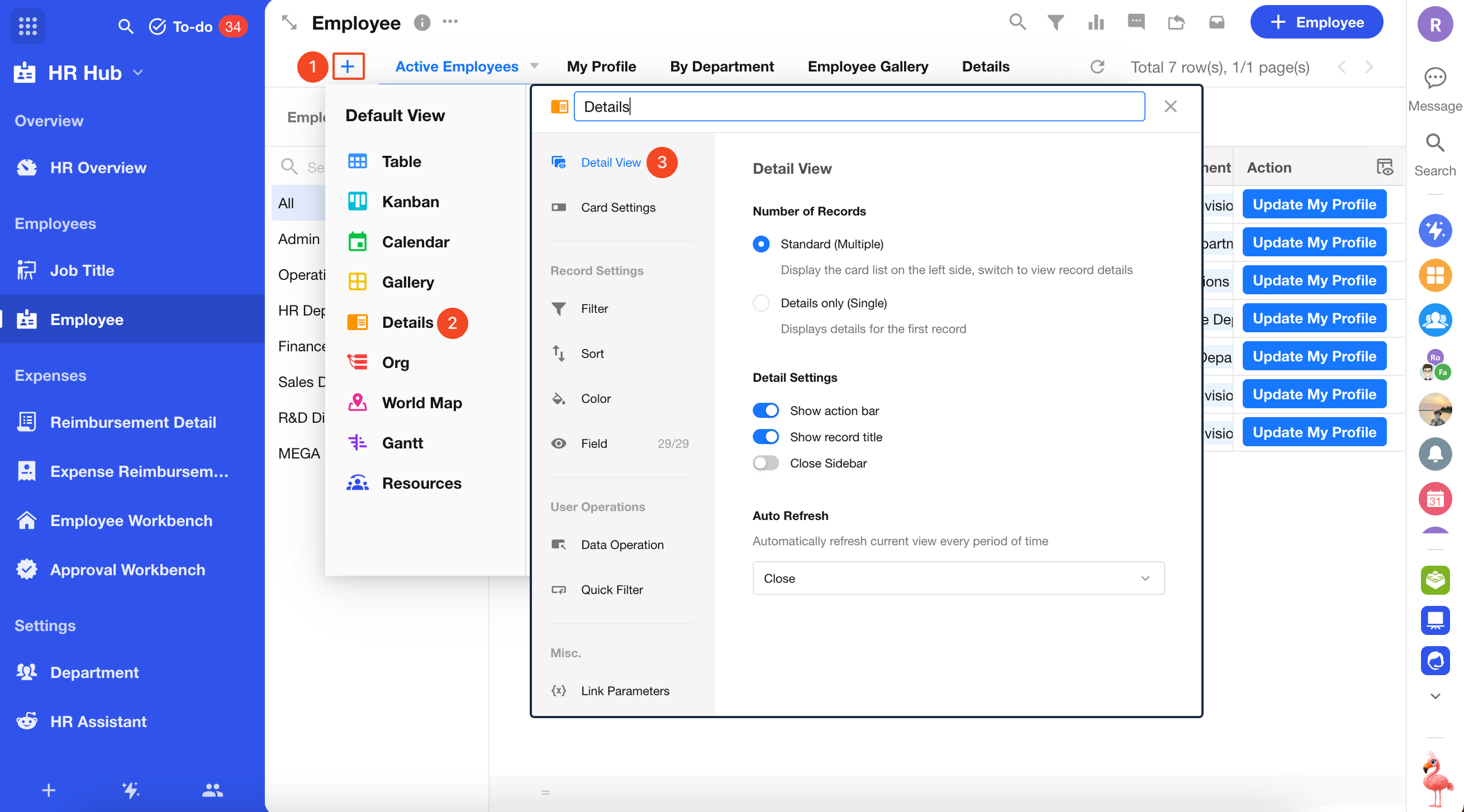Open the Auto Refresh Close dropdown
Screen dimensions: 1464x812
(958, 578)
